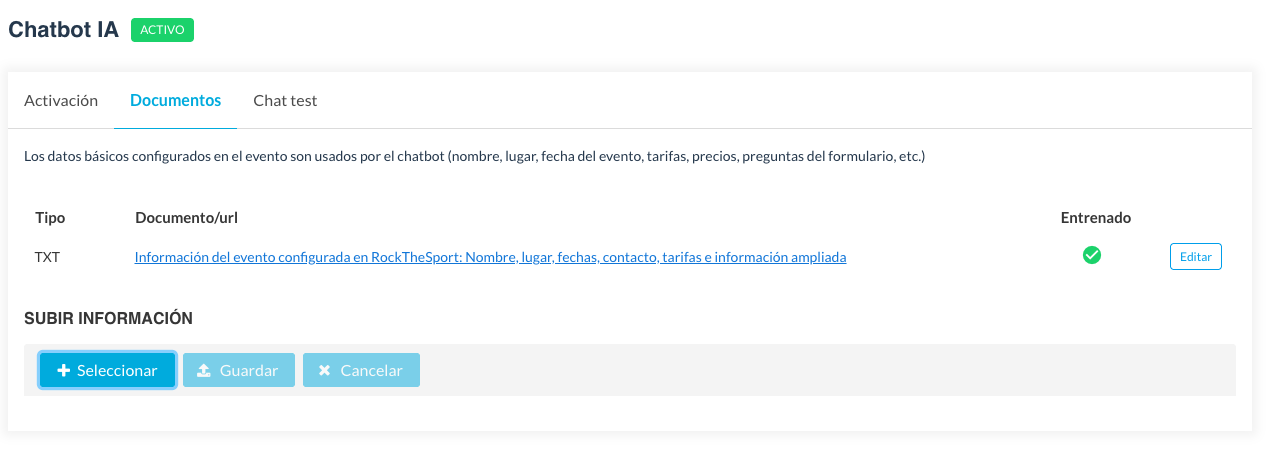Click the green ACTIVO status badge

[x=162, y=30]
